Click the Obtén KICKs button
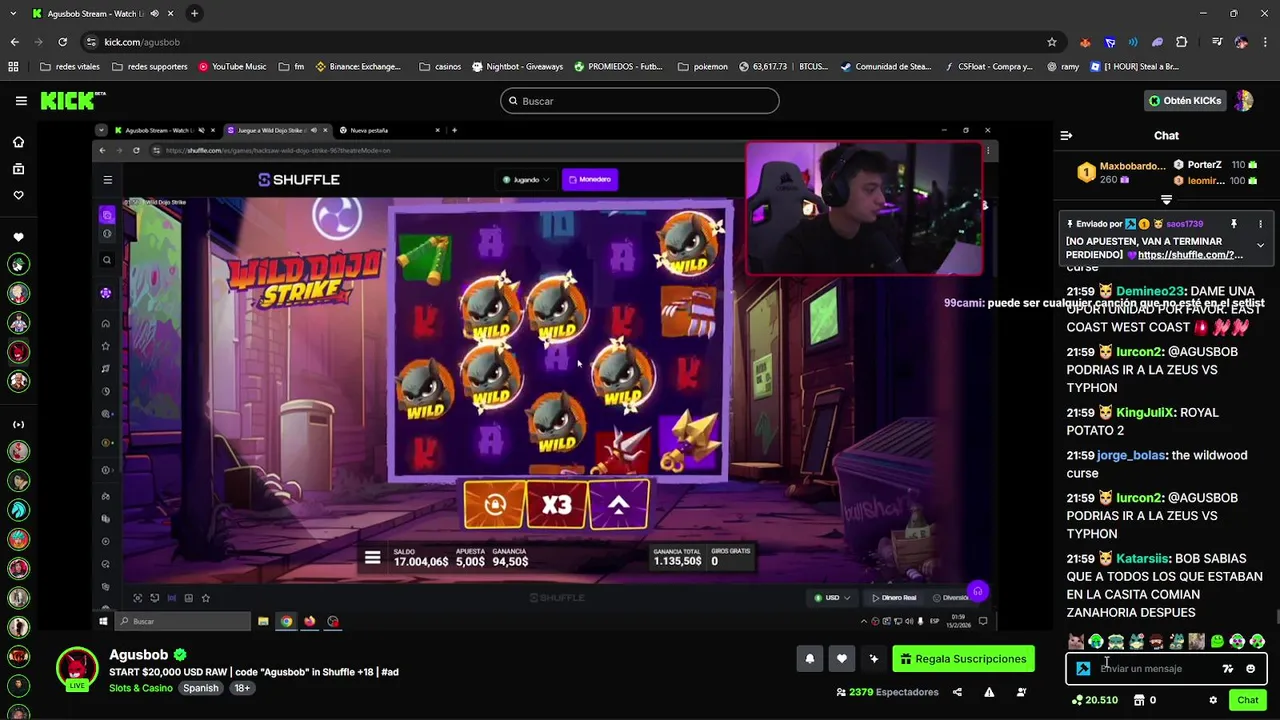This screenshot has width=1280, height=720. click(x=1186, y=101)
